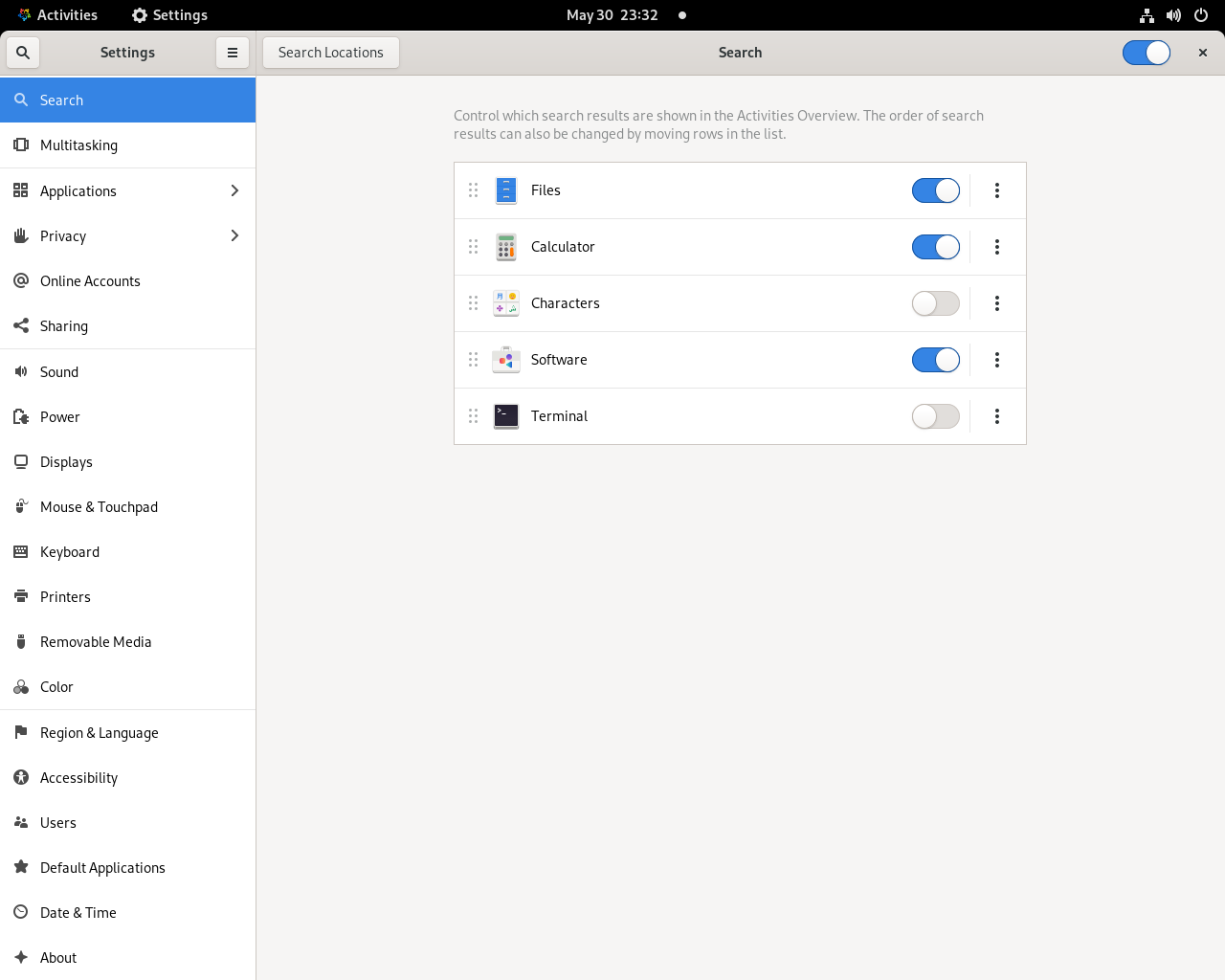Toggle the main Search switch in header
1225x980 pixels.
[1147, 53]
